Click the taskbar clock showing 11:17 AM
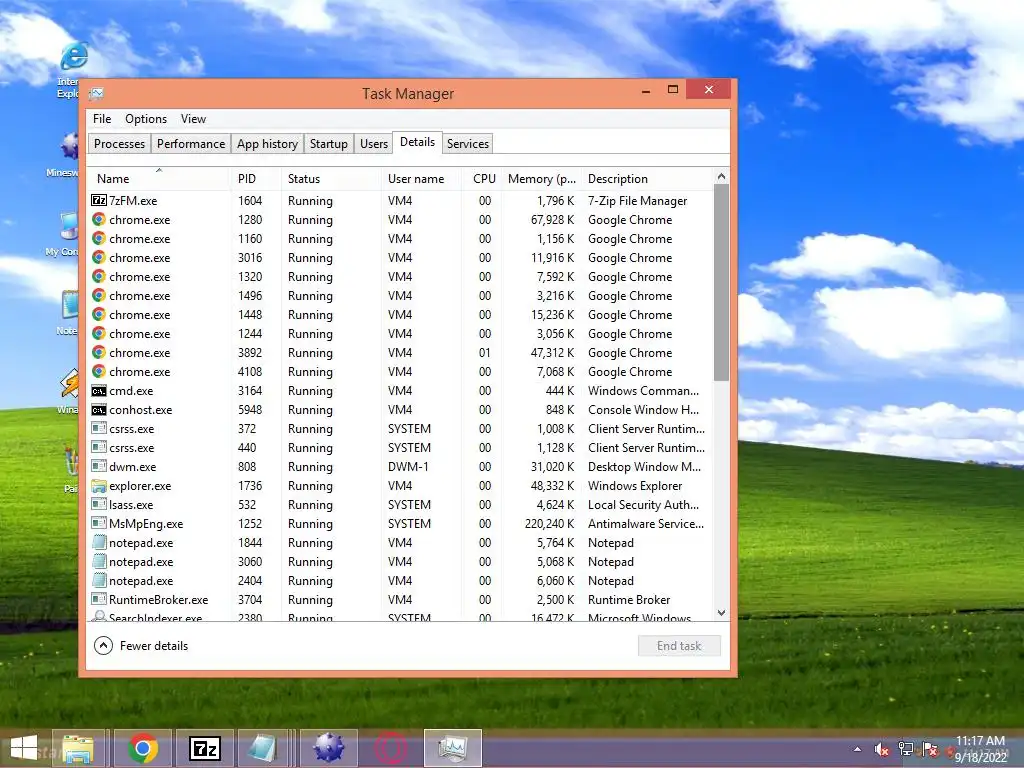Screen dimensions: 1024x768 pos(980,741)
